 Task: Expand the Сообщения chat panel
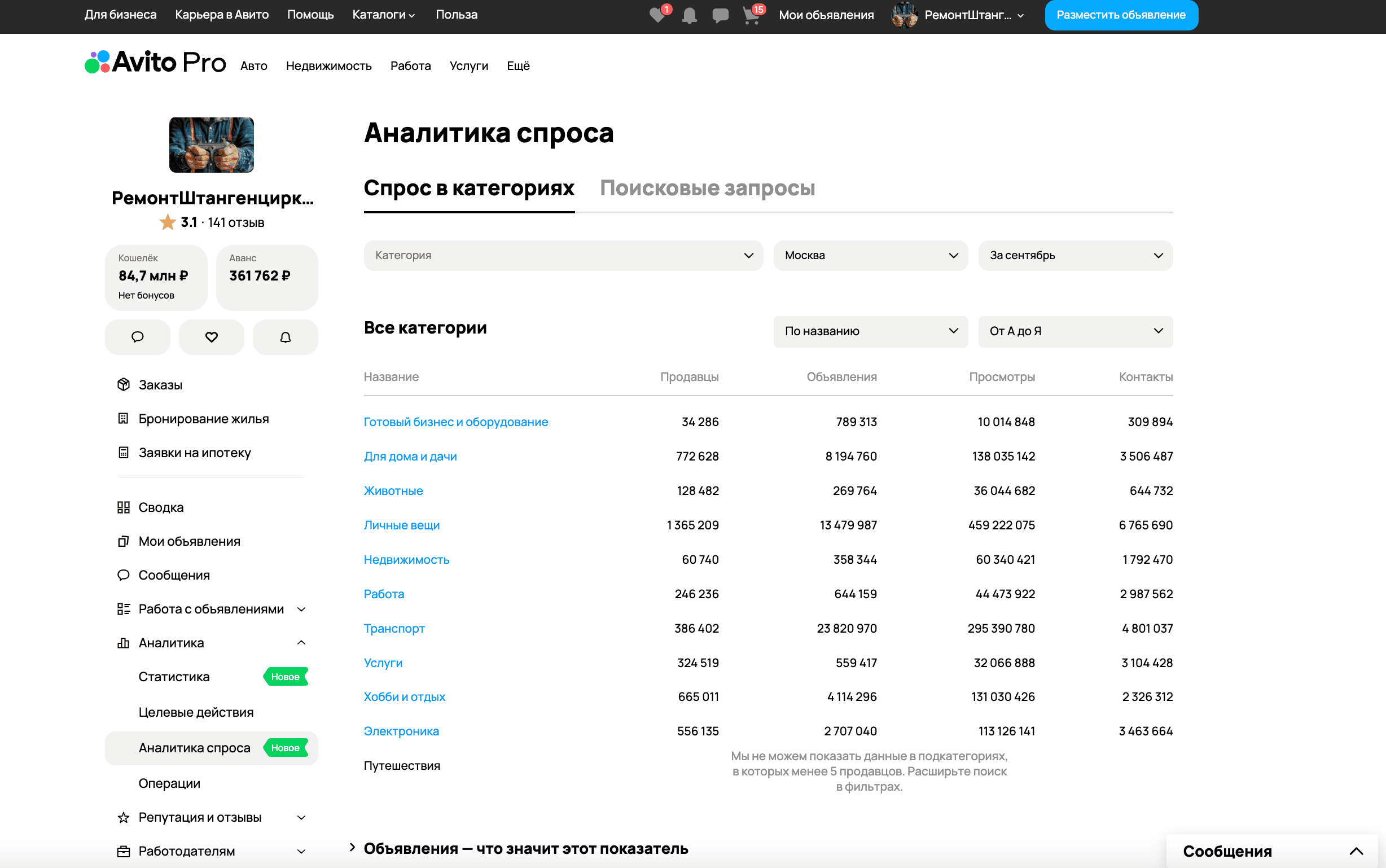(x=1356, y=851)
